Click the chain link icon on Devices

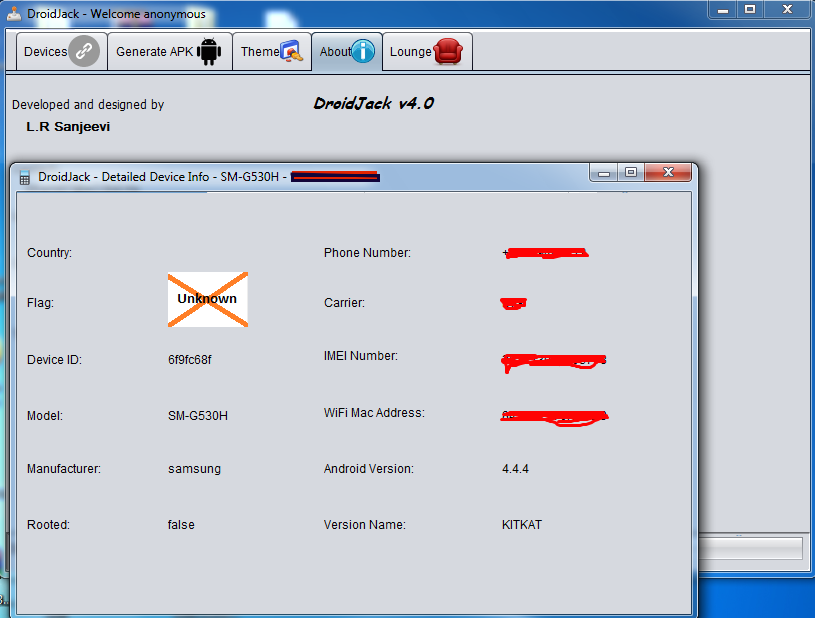84,51
